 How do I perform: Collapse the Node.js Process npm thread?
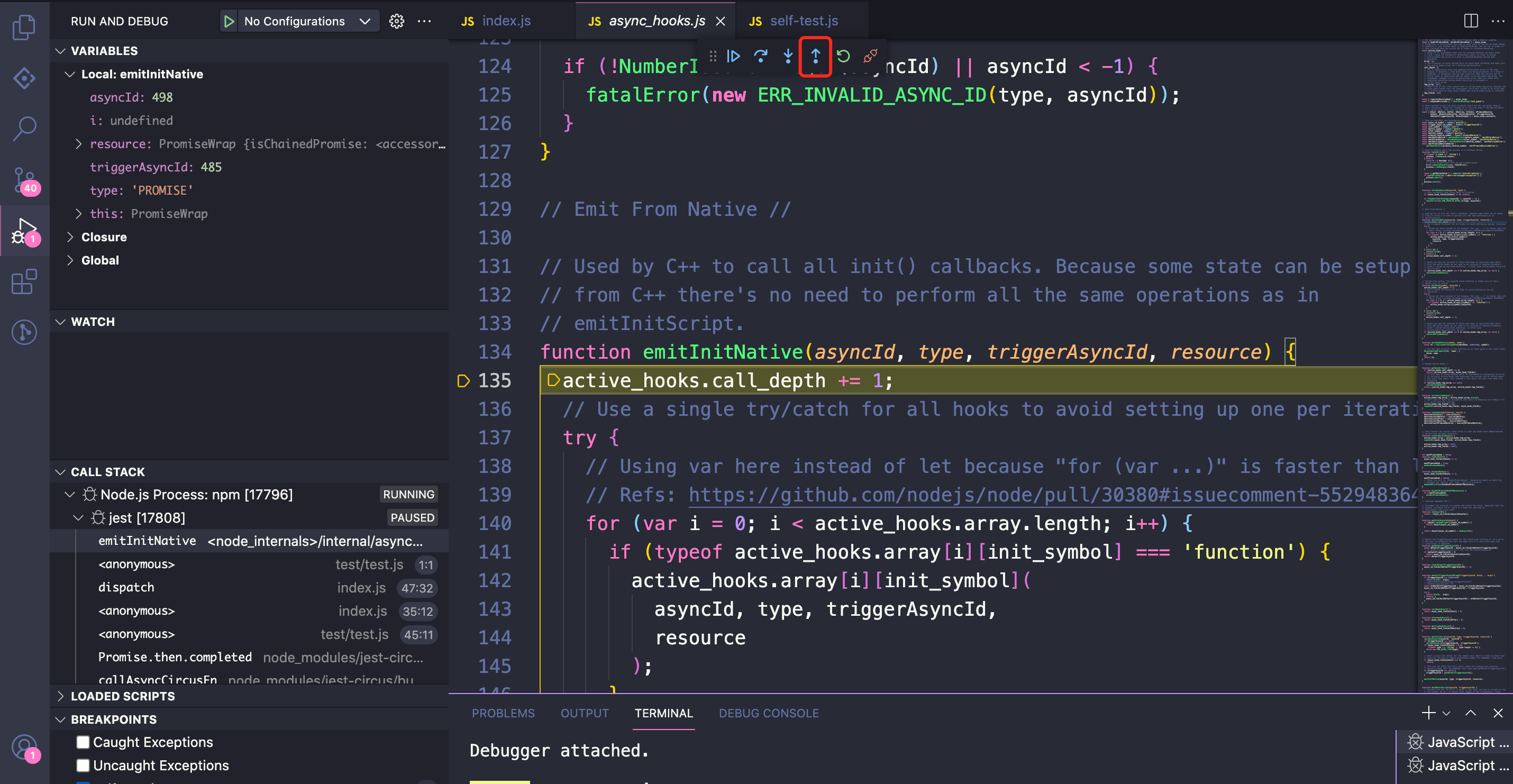pyautogui.click(x=70, y=495)
